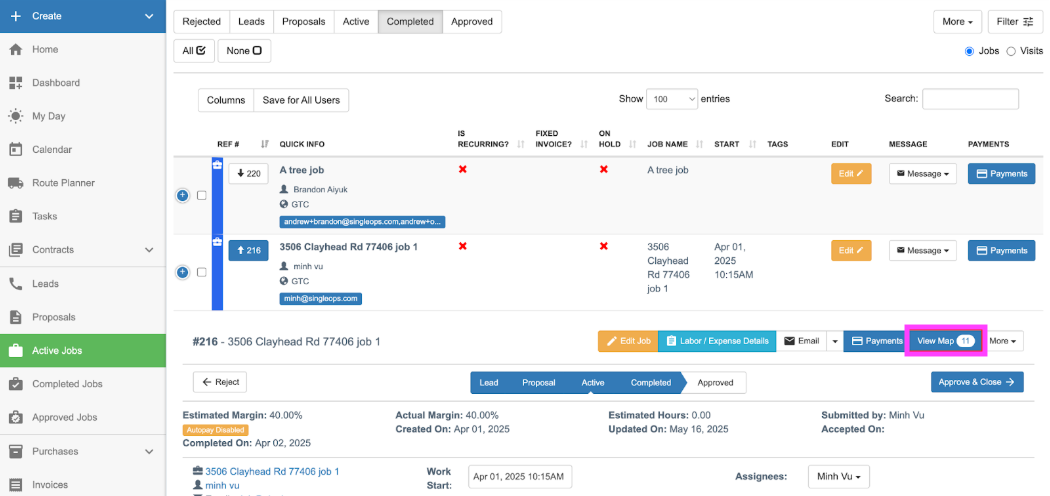This screenshot has width=1050, height=496.
Task: Open Dashboard icon in sidebar
Action: pyautogui.click(x=15, y=83)
